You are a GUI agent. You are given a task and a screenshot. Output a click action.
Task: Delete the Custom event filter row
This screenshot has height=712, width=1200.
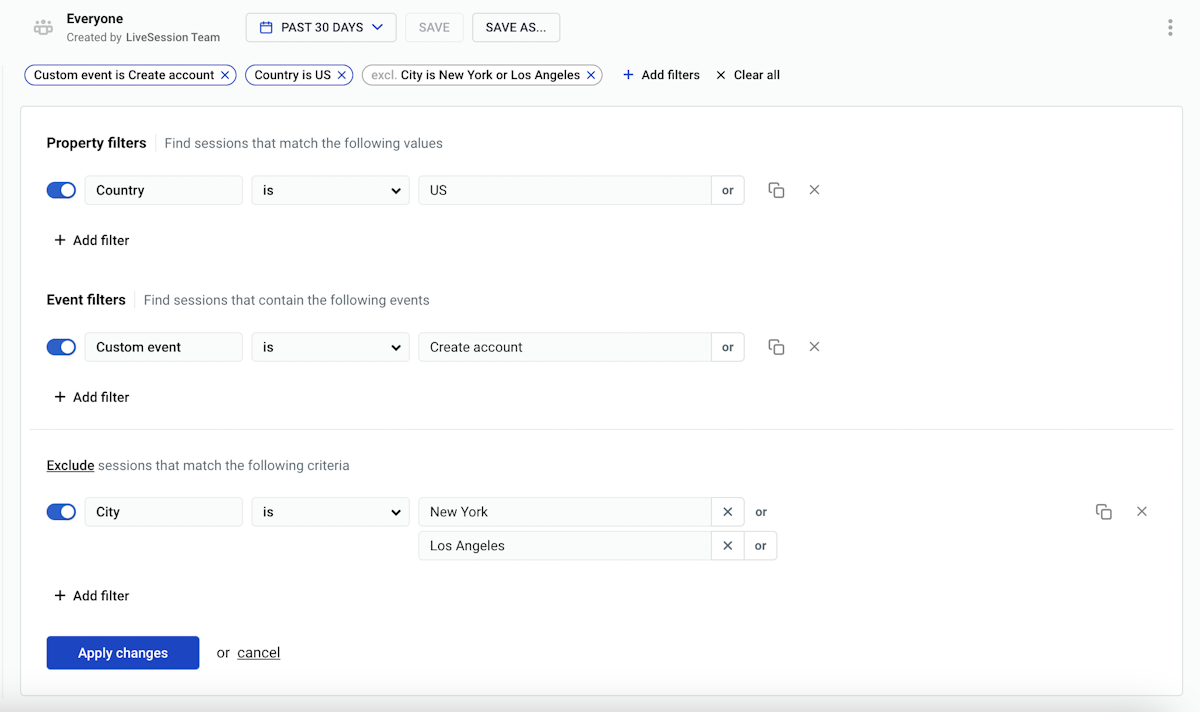coord(814,347)
